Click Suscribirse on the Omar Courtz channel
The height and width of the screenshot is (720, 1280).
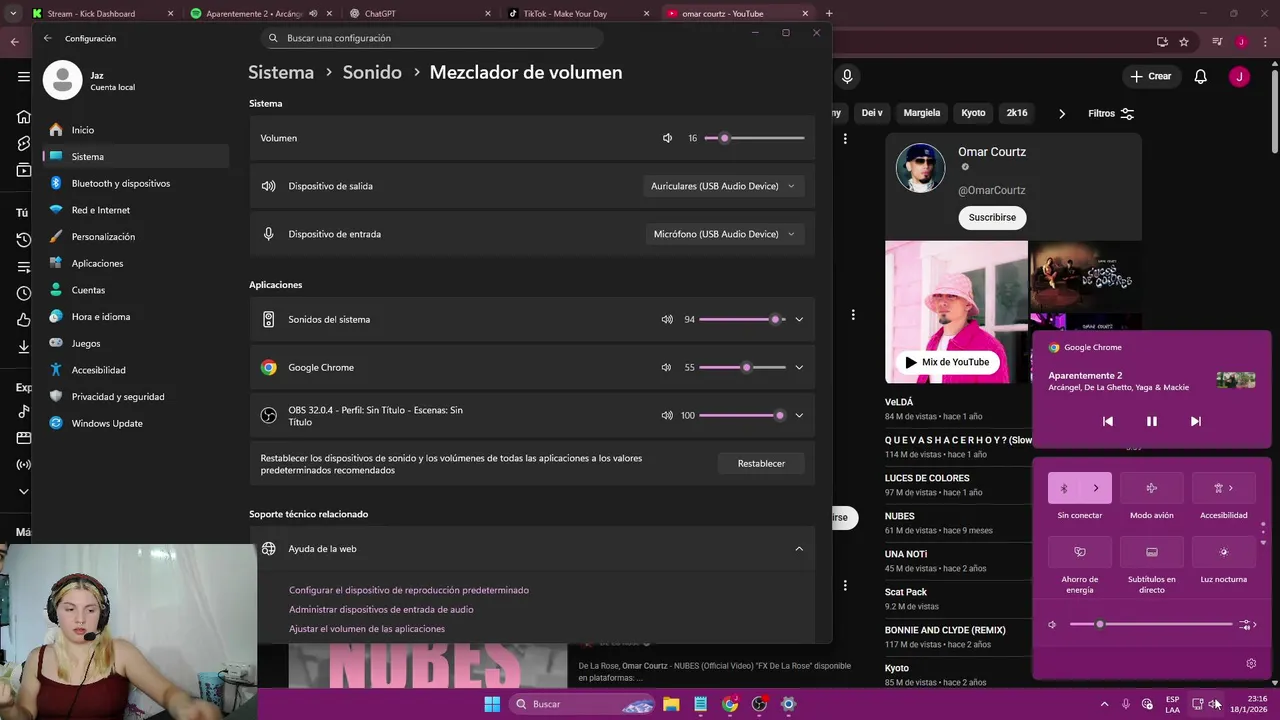point(992,217)
